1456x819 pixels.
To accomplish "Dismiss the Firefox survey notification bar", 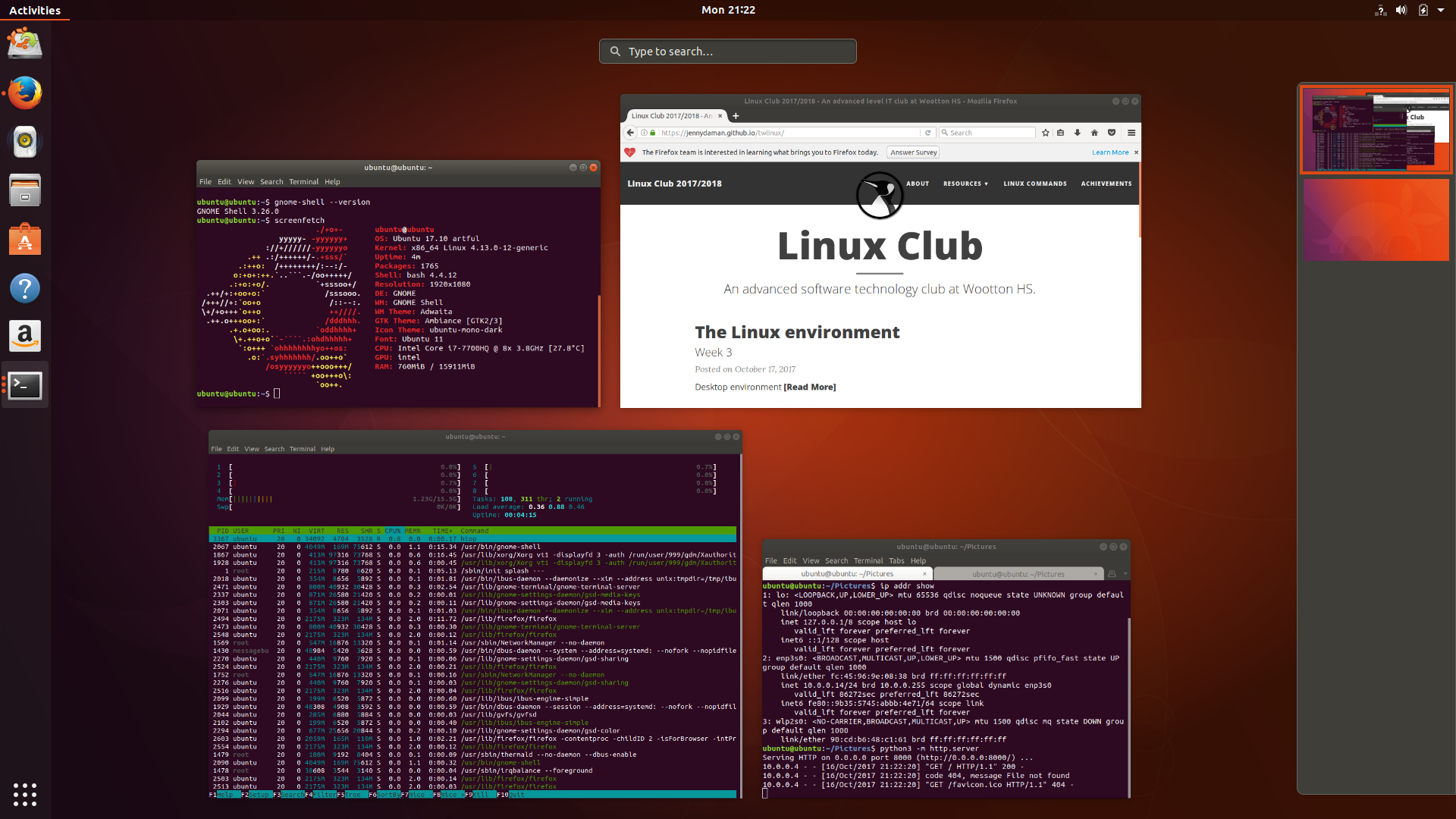I will (1136, 152).
